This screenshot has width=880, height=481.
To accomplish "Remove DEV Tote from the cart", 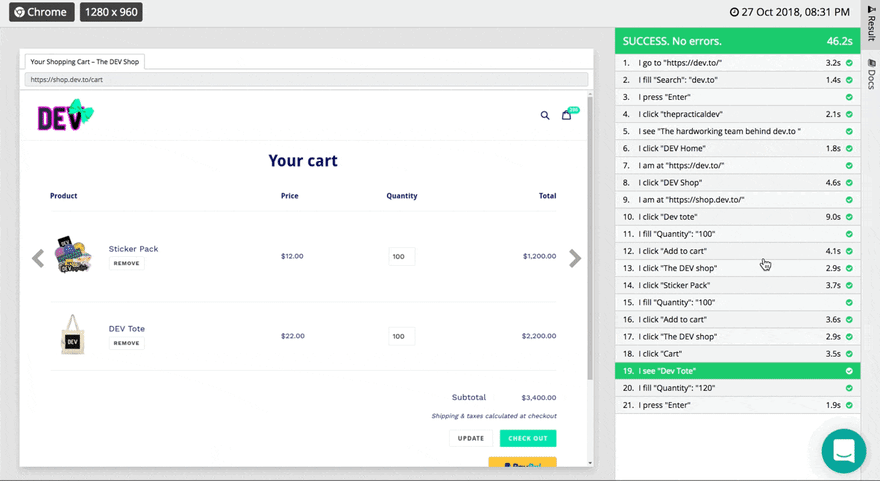I will pyautogui.click(x=126, y=343).
